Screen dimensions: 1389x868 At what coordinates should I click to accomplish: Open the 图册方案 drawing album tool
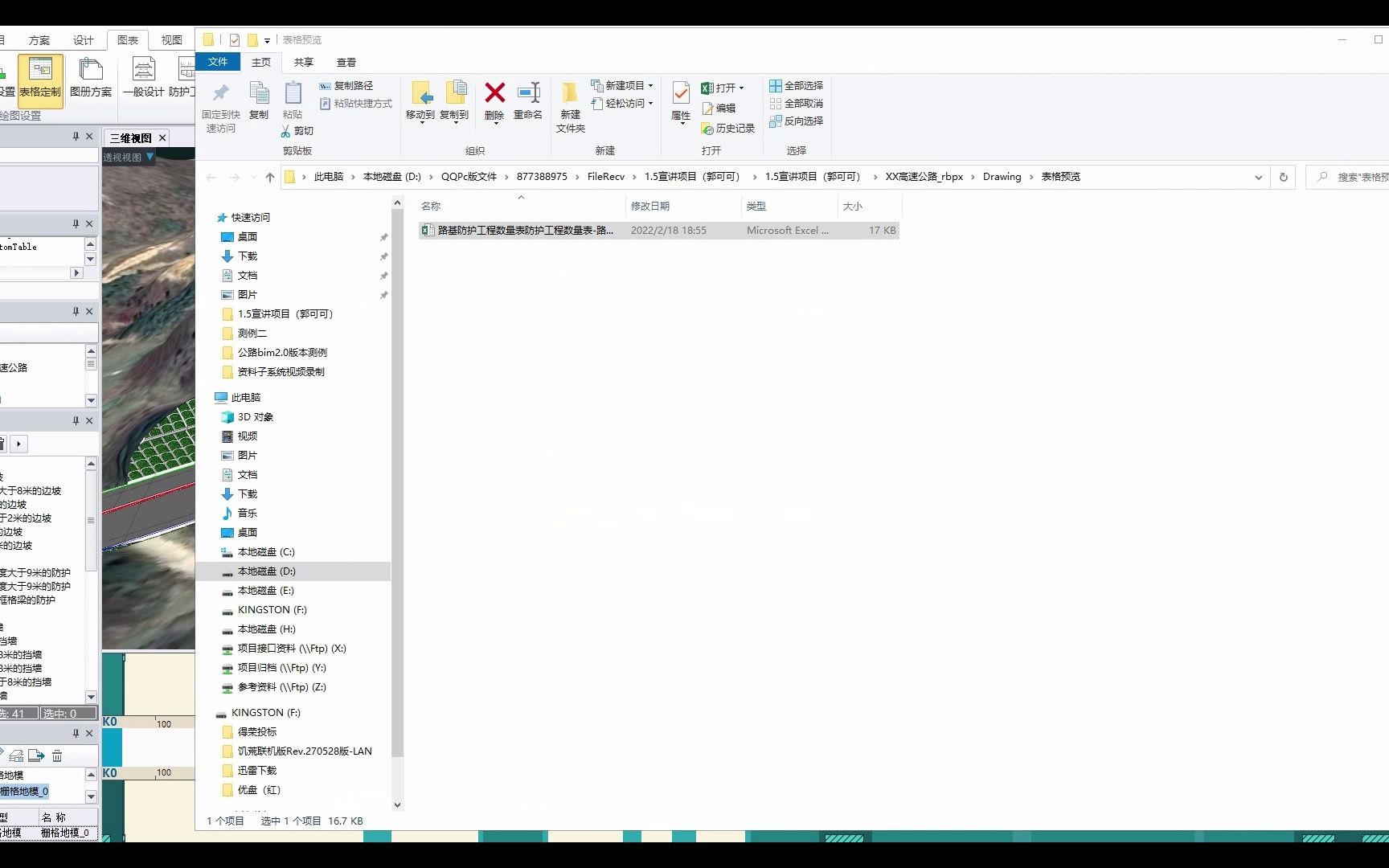pyautogui.click(x=91, y=80)
